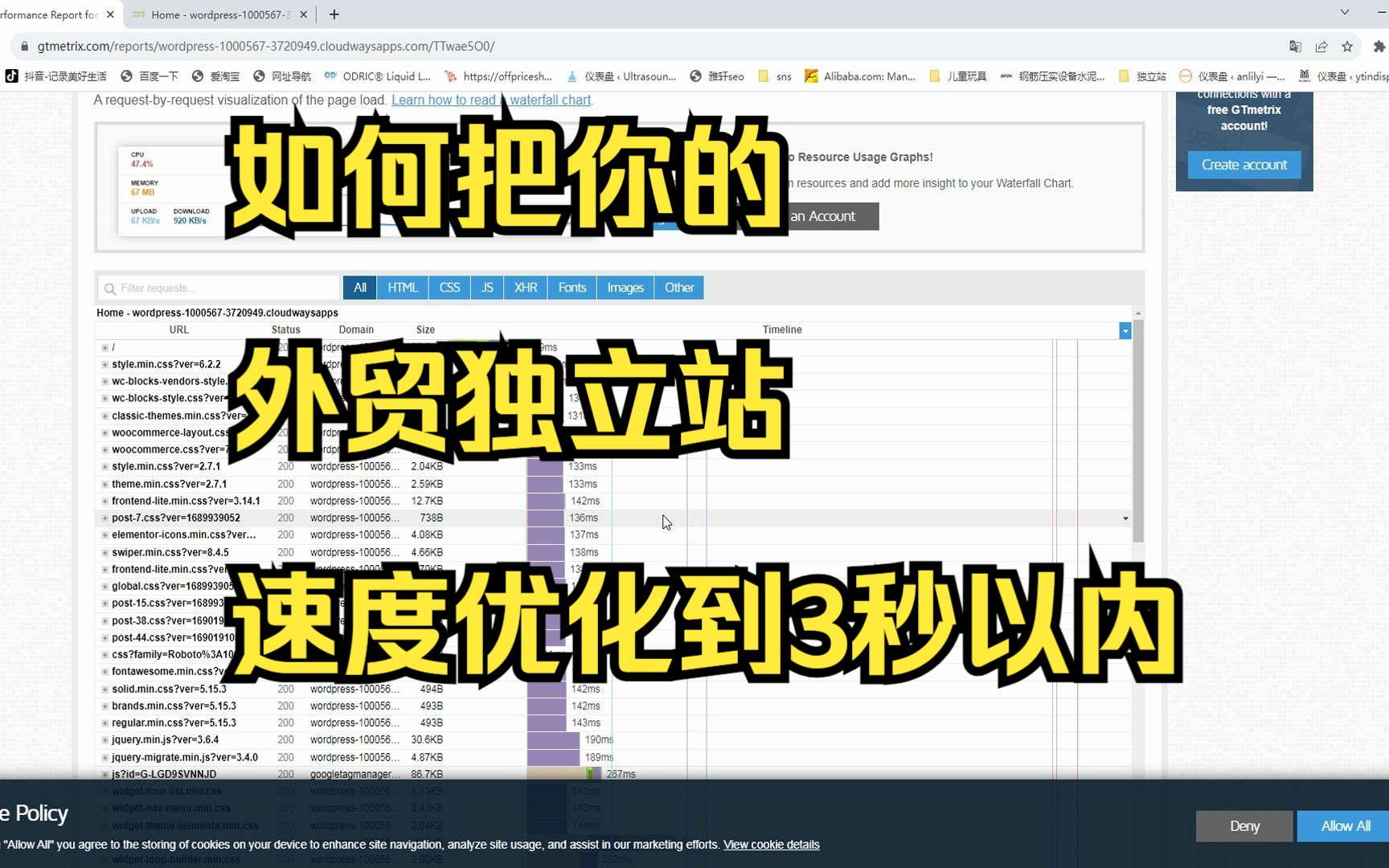Open the sns bookmarks folder
Image resolution: width=1389 pixels, height=868 pixels.
pyautogui.click(x=775, y=76)
